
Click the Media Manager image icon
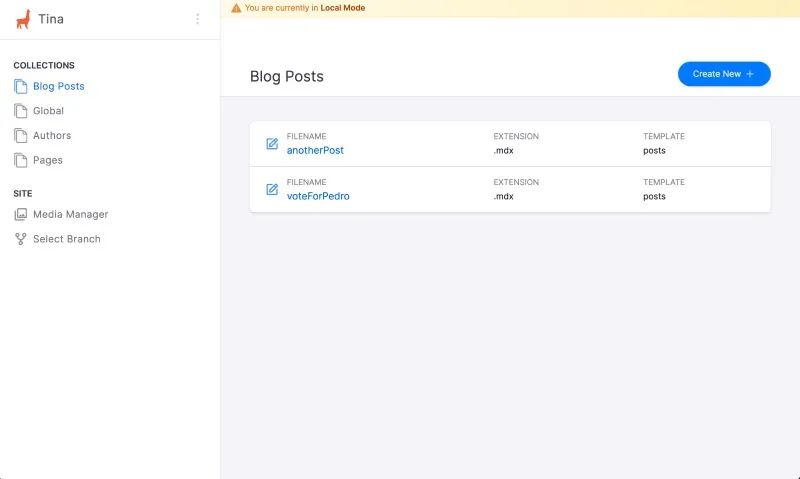[20, 214]
